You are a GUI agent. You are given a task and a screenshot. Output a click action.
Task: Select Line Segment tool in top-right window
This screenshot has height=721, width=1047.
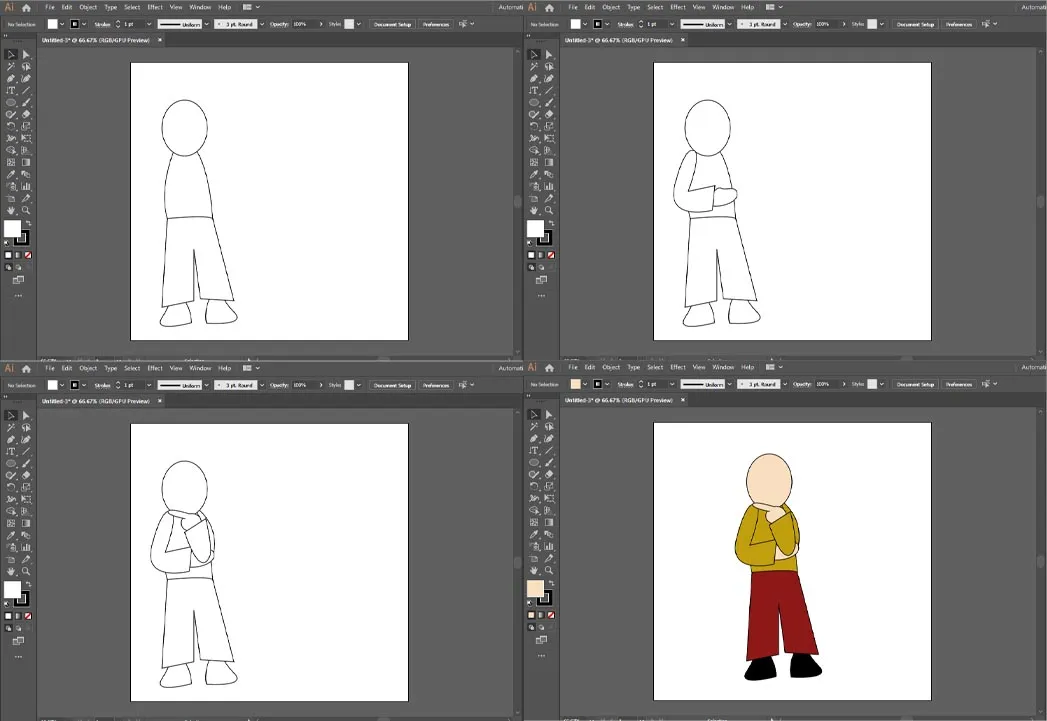549,91
